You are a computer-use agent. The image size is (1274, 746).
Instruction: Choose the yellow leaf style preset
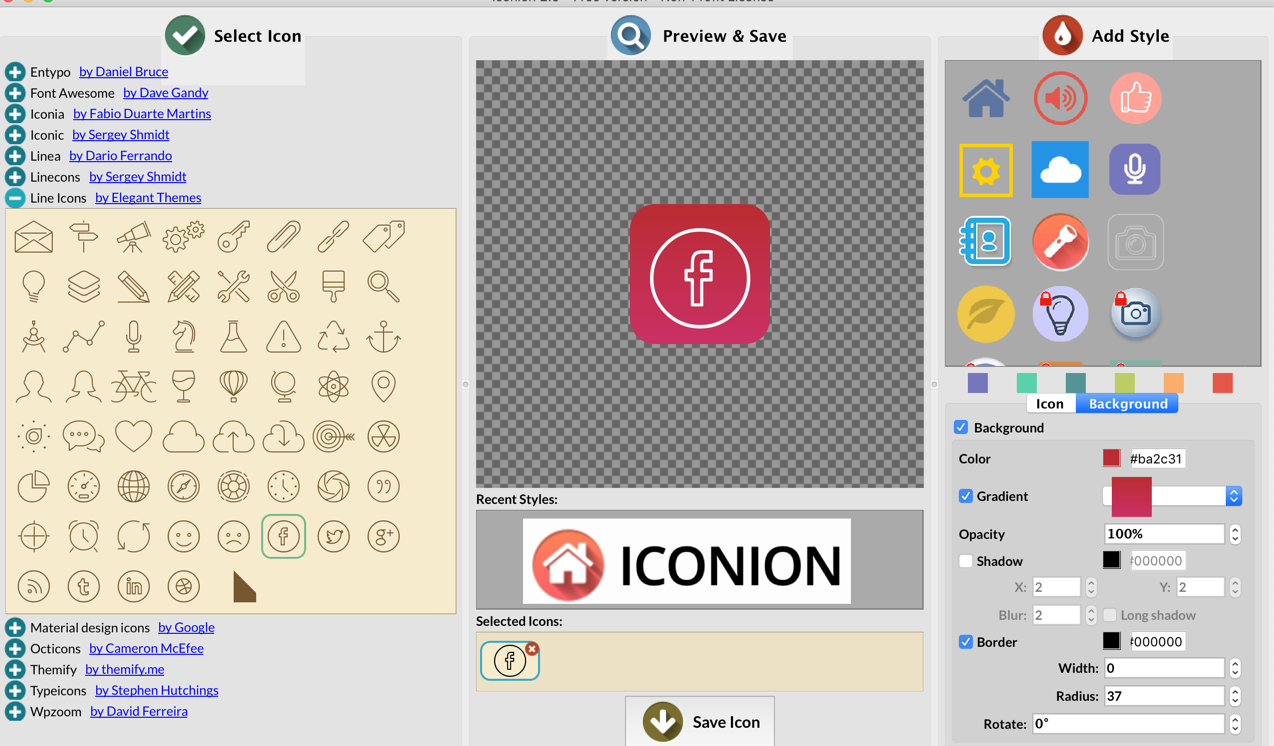[x=986, y=313]
